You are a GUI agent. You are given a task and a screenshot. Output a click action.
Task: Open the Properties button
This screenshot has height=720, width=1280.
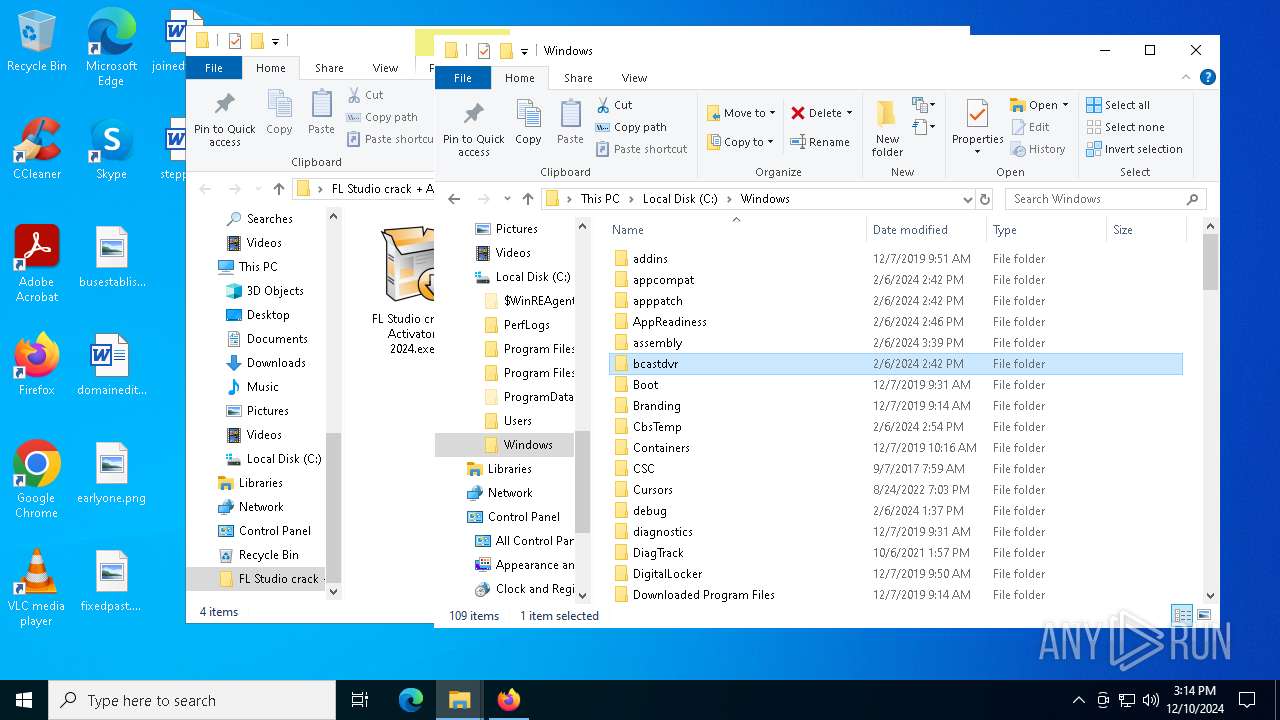click(x=977, y=128)
